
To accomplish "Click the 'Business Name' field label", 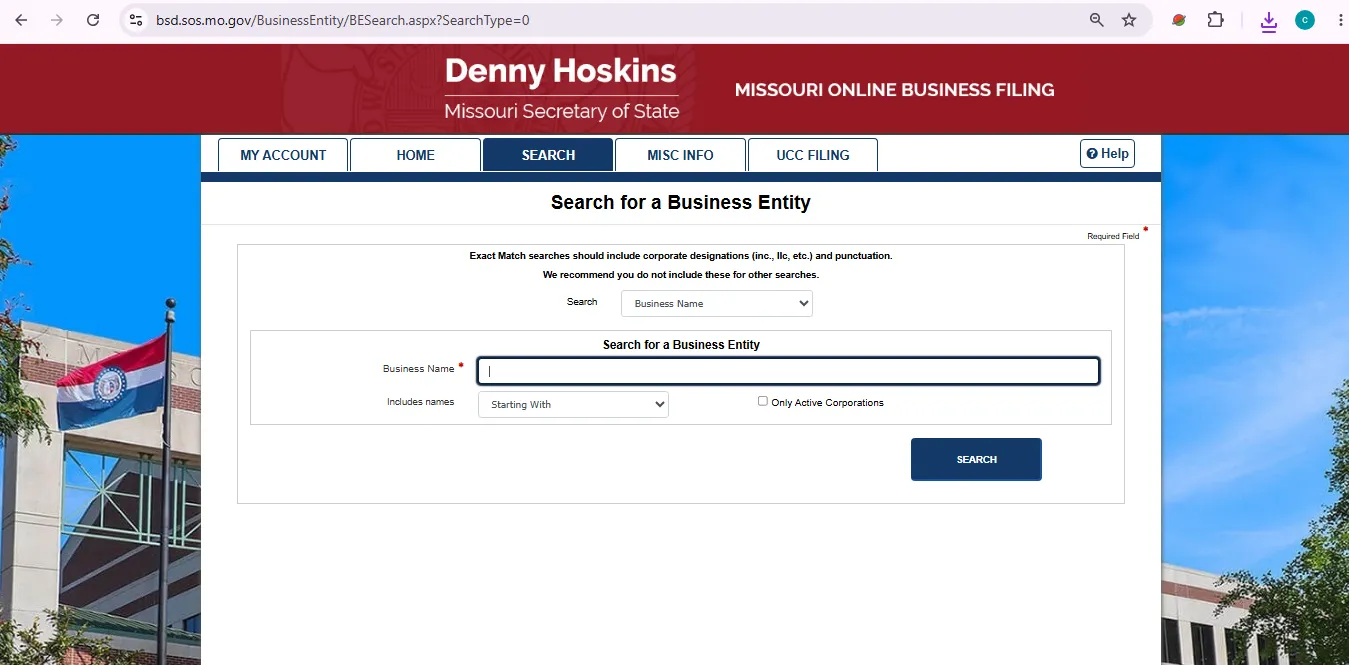I will 419,369.
